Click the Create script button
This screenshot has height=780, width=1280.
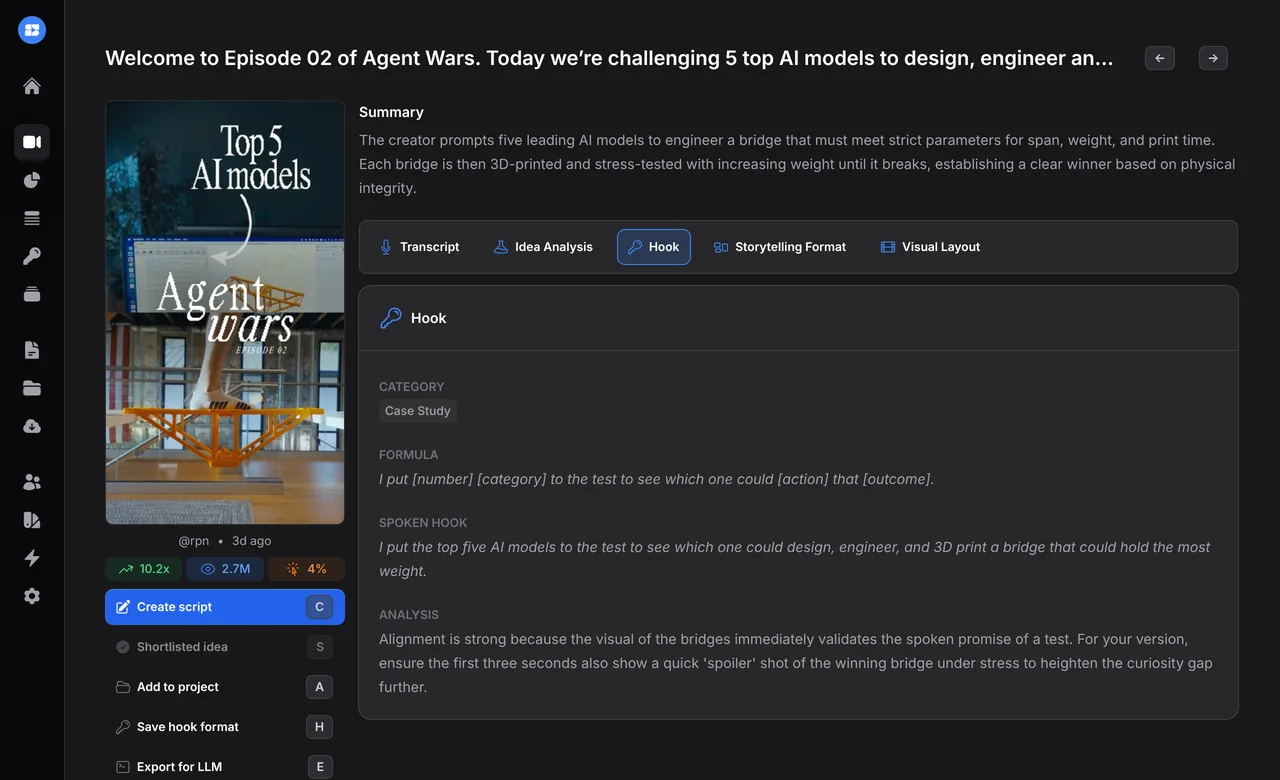point(225,607)
